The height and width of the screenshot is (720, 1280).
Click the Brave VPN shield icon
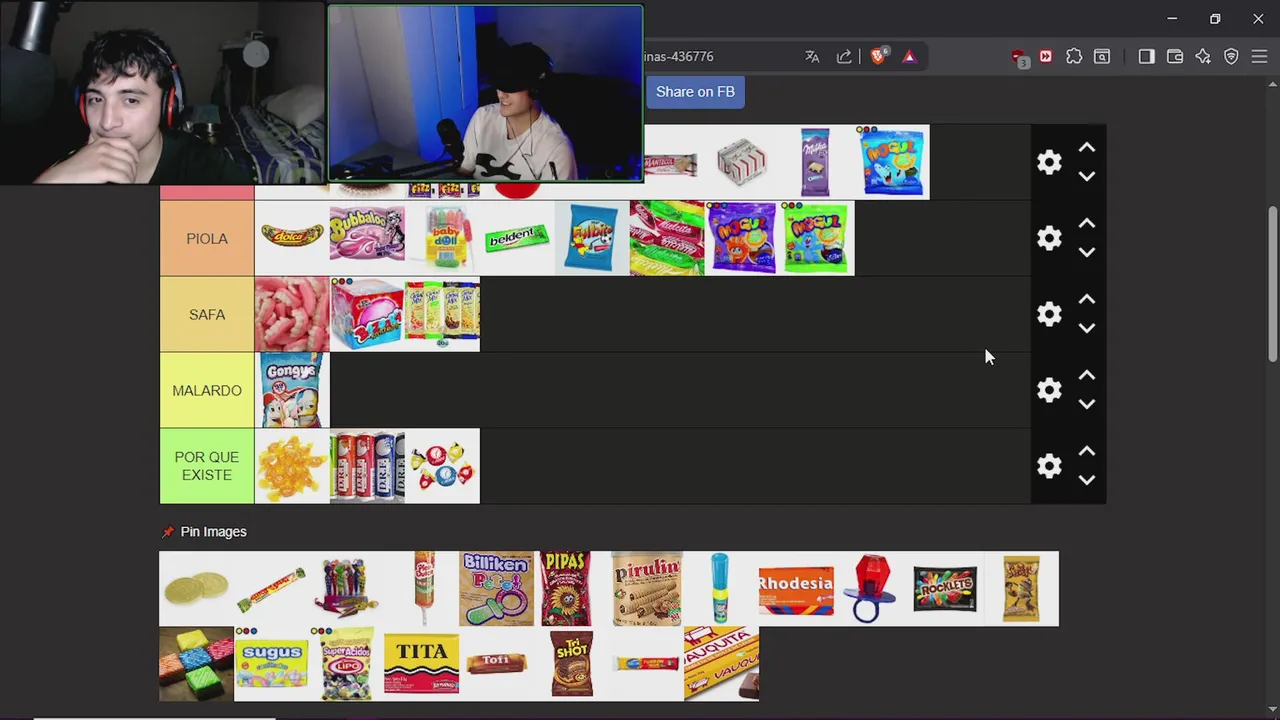coord(1231,57)
